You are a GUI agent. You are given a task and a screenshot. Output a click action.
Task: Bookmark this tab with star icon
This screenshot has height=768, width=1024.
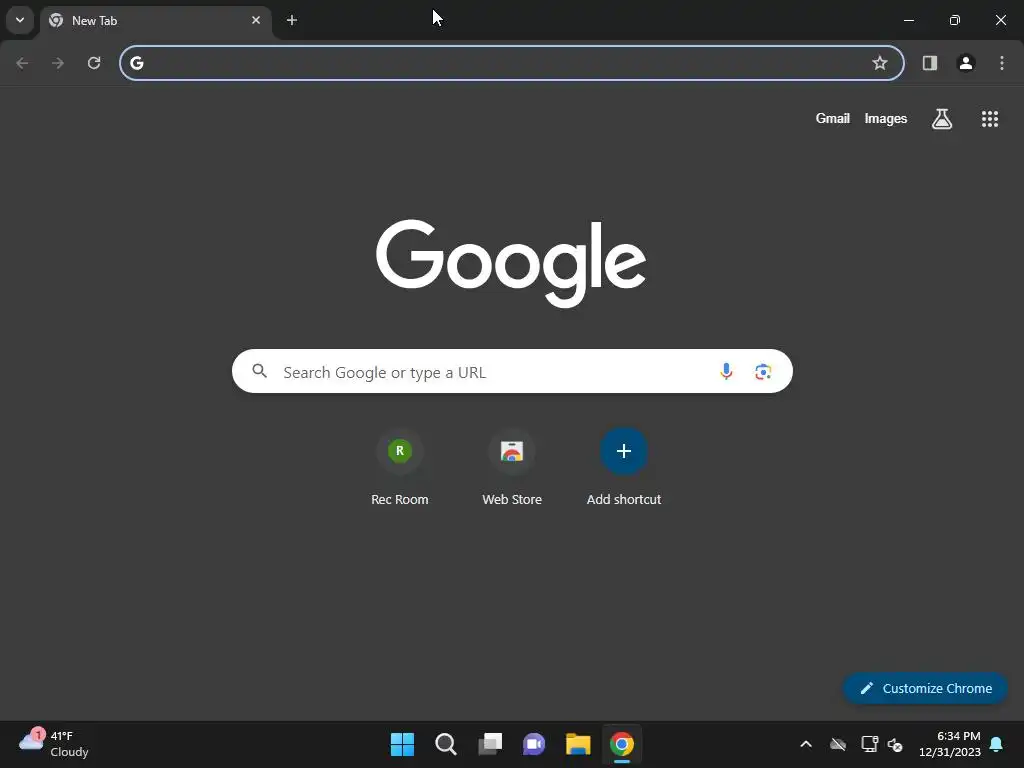880,63
